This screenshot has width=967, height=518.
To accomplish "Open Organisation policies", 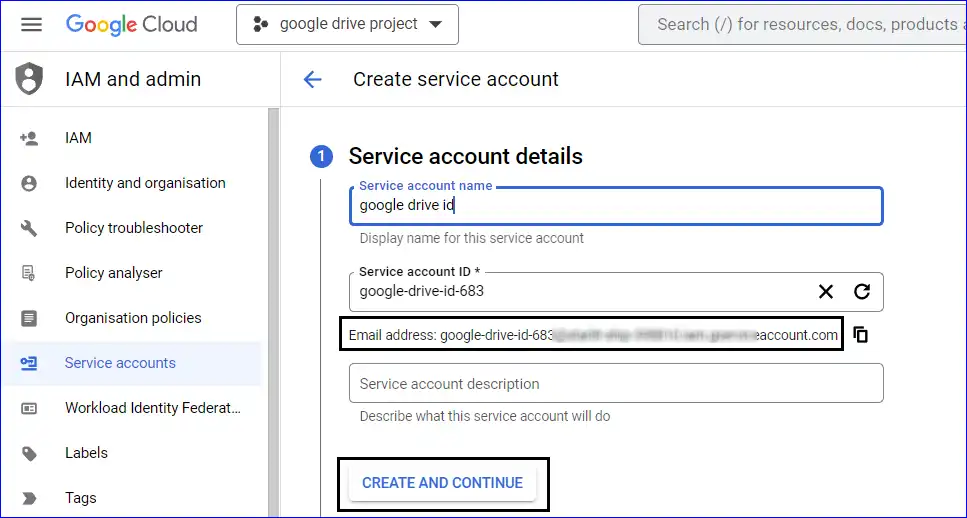I will pos(131,318).
